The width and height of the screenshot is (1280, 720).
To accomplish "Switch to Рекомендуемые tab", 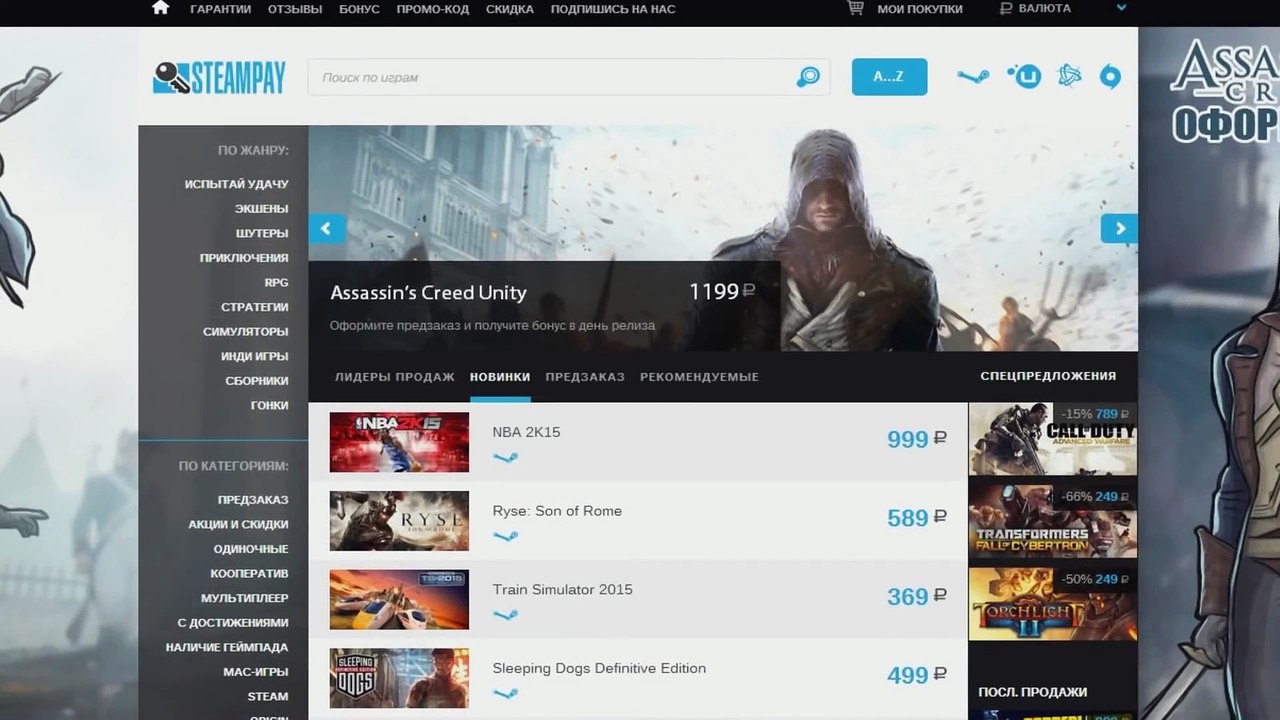I will pos(699,377).
